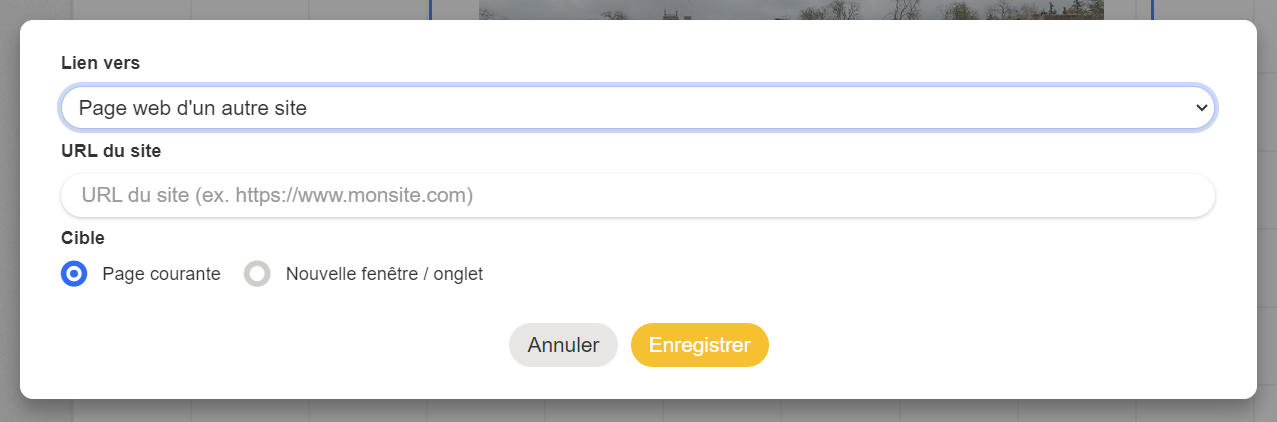Click the "URL du site" field label
The image size is (1277, 422).
tap(111, 151)
